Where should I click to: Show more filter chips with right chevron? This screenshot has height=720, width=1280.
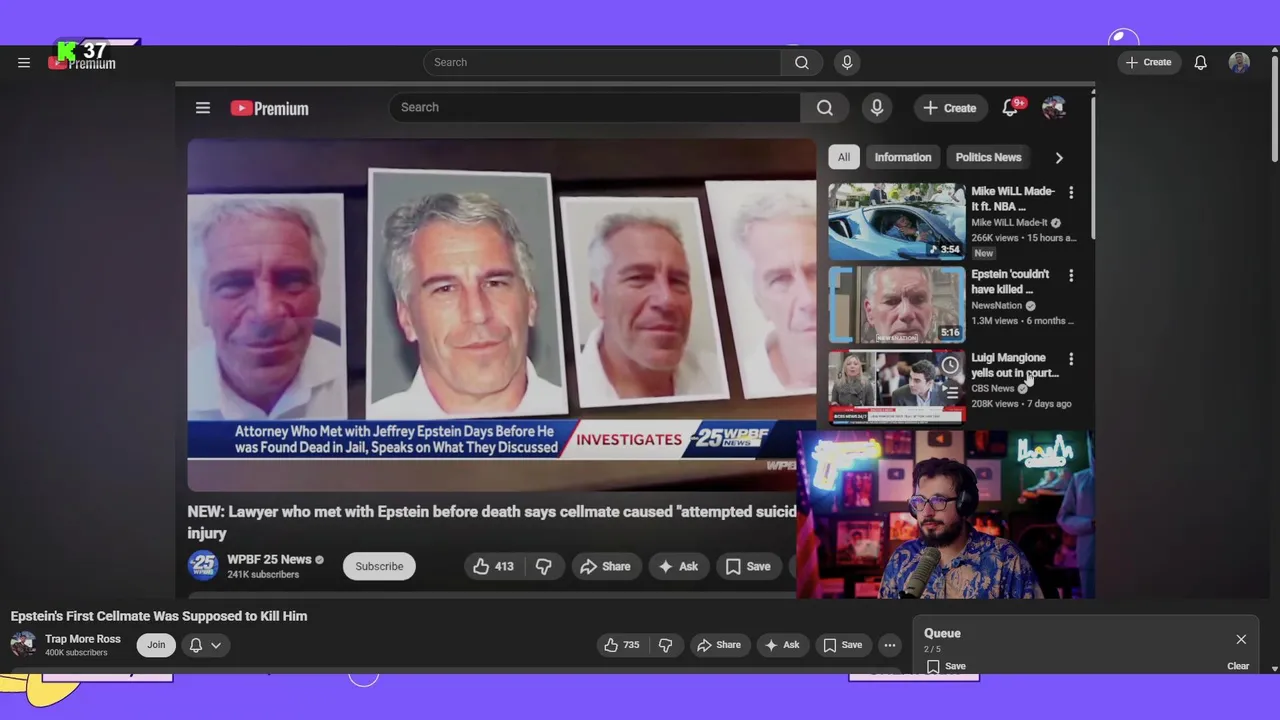click(1059, 157)
